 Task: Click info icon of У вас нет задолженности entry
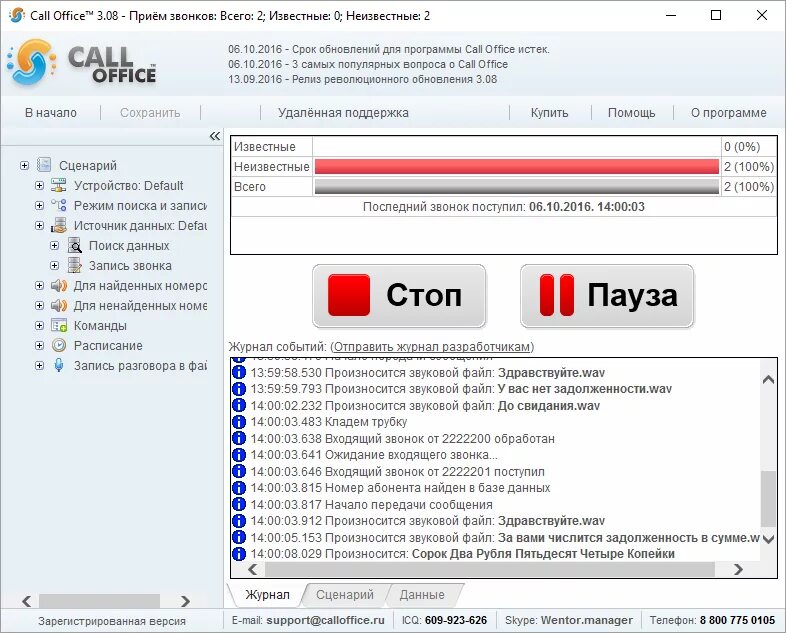[x=239, y=389]
